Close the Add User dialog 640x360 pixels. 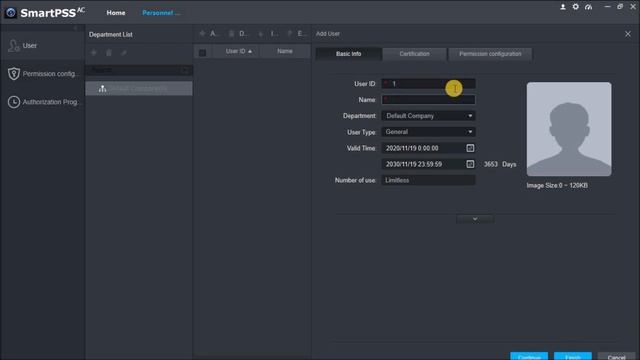pyautogui.click(x=628, y=34)
